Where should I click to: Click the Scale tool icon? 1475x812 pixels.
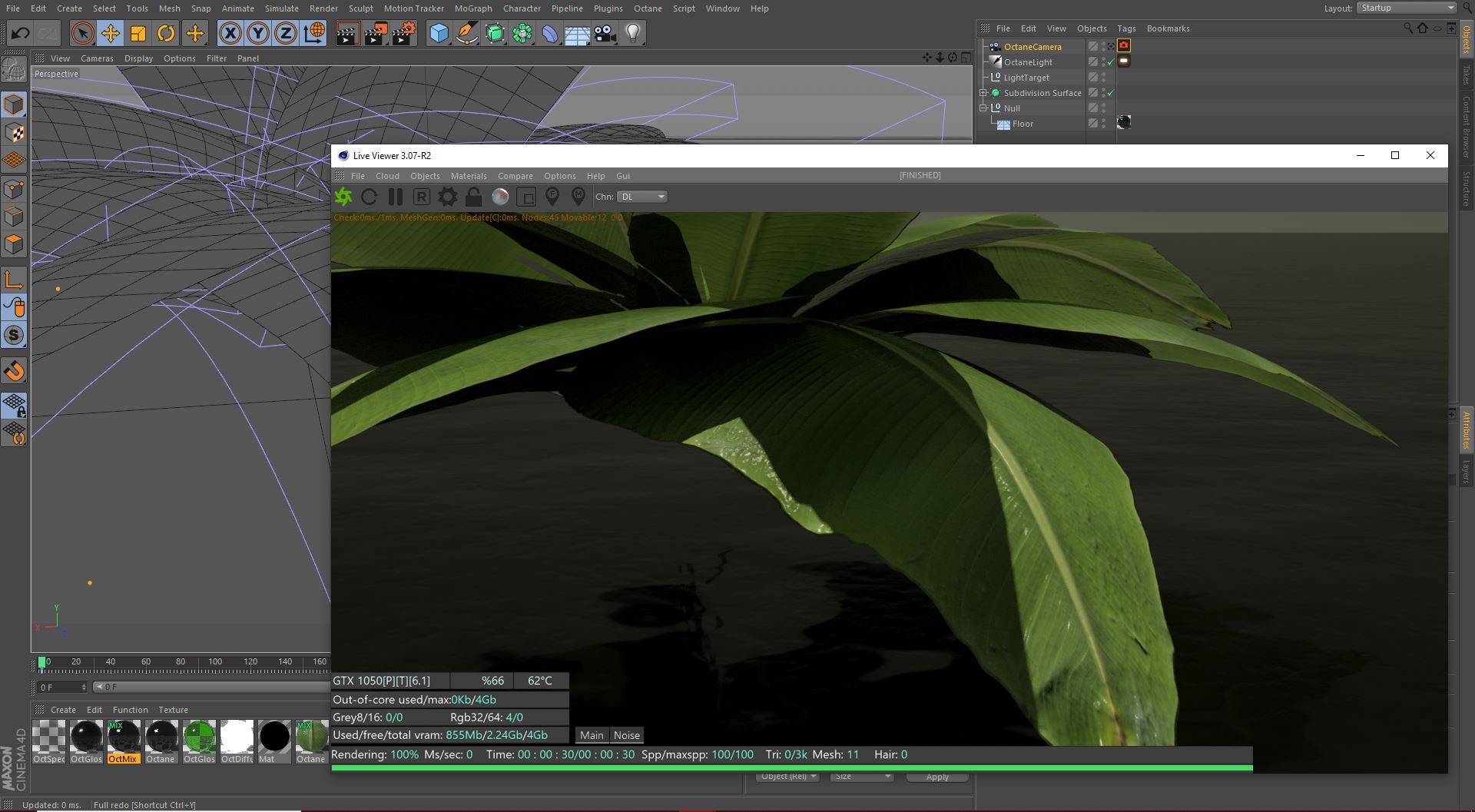click(138, 33)
